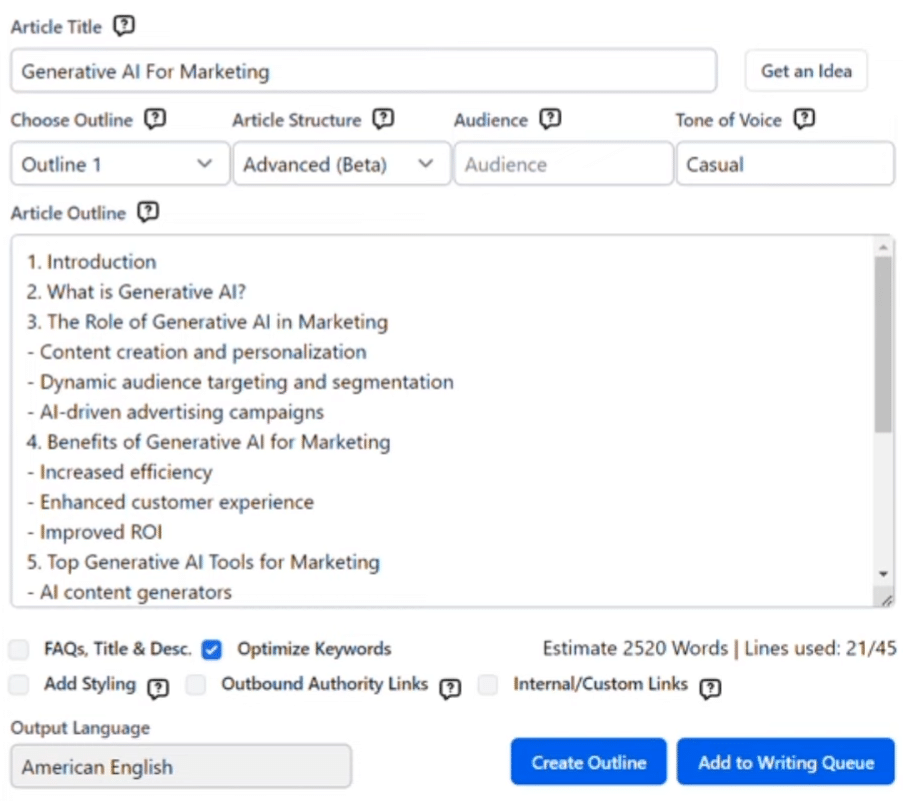This screenshot has width=903, height=801.
Task: Click the 'Increased efficiency' outline line
Action: pyautogui.click(x=120, y=472)
